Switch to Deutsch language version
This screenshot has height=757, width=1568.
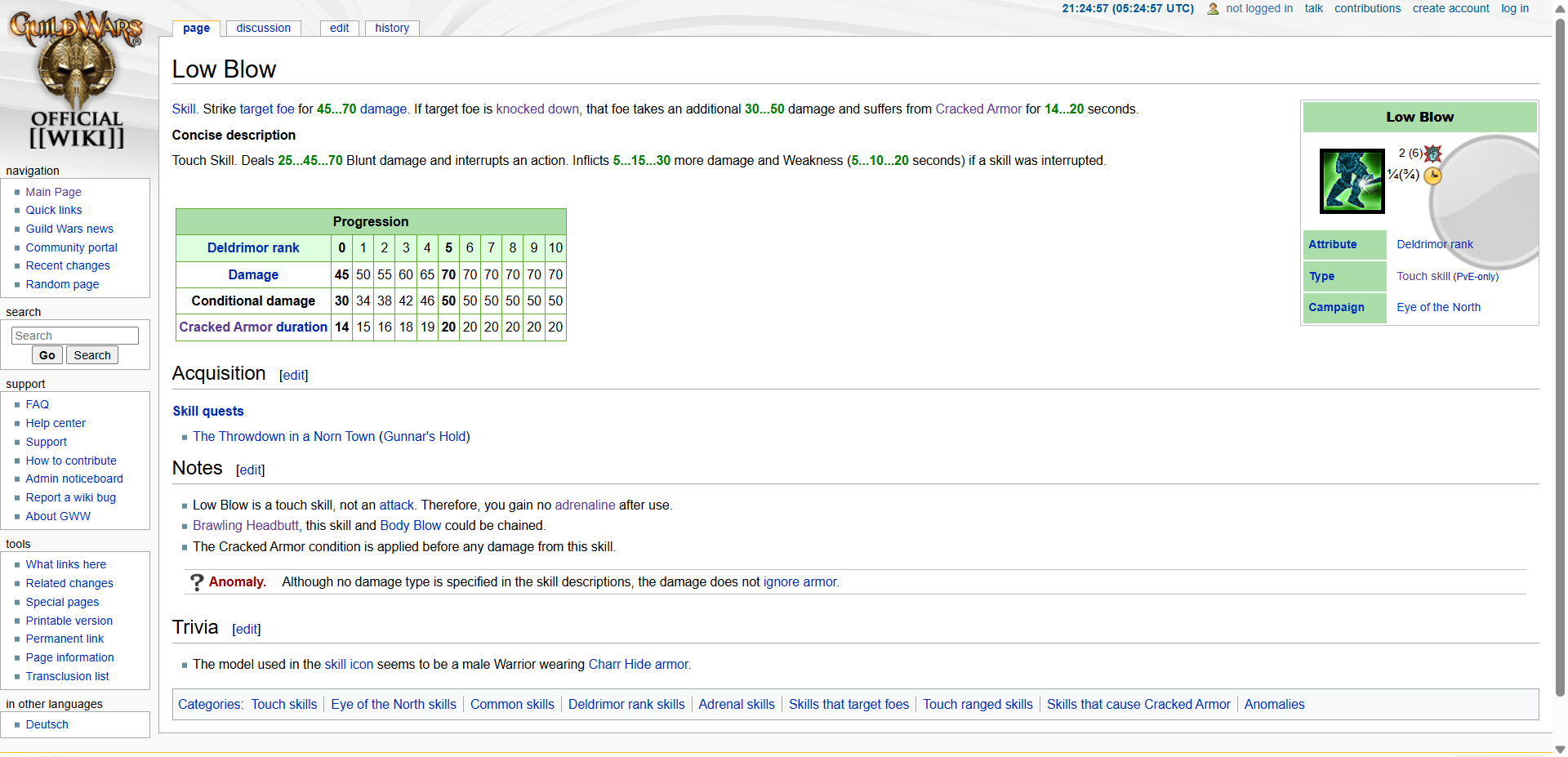point(47,724)
